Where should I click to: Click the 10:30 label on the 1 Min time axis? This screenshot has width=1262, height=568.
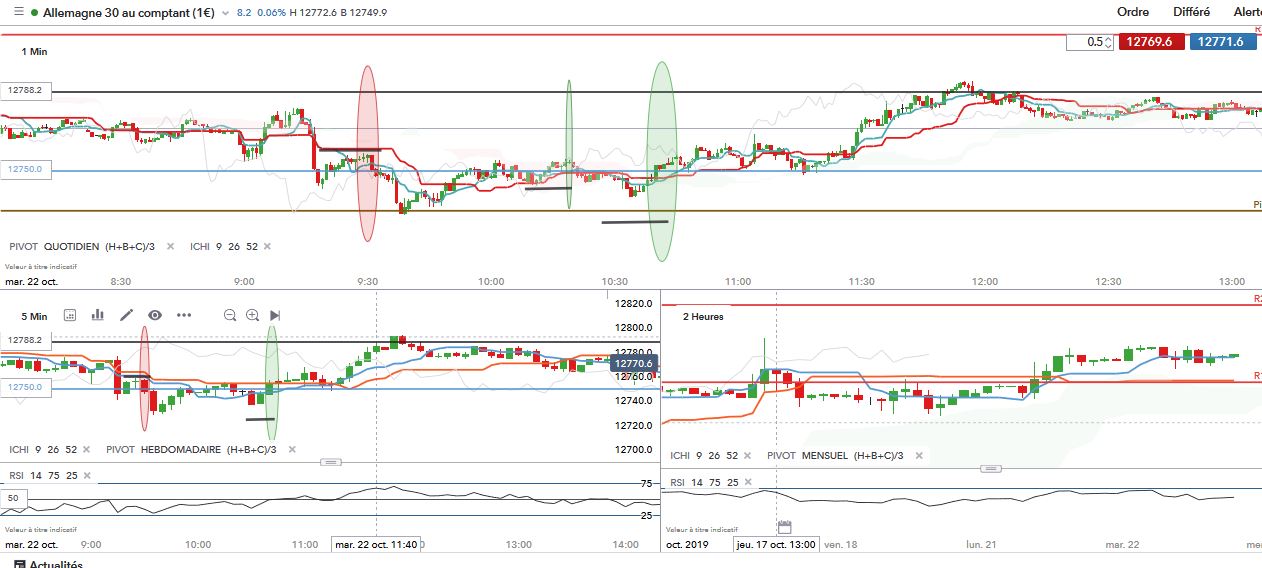point(615,282)
